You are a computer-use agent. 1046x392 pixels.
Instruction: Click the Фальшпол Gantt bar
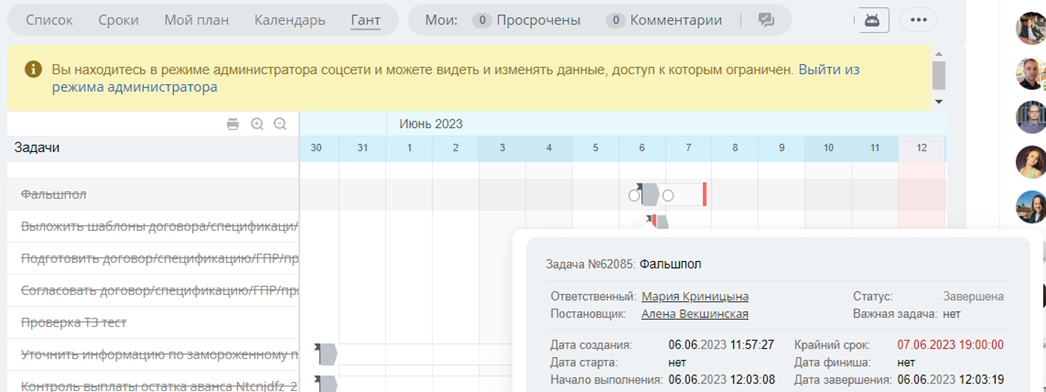(x=649, y=195)
